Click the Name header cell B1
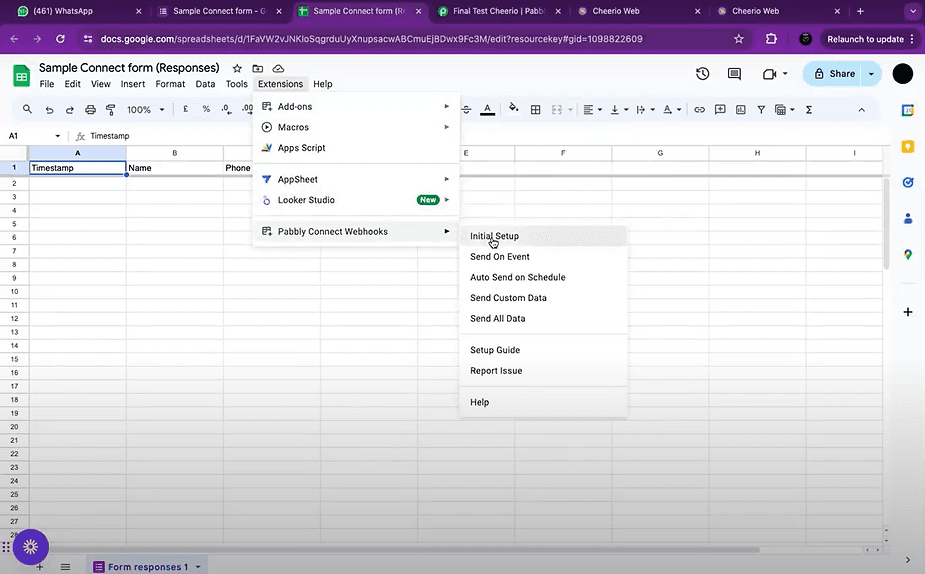 point(174,168)
